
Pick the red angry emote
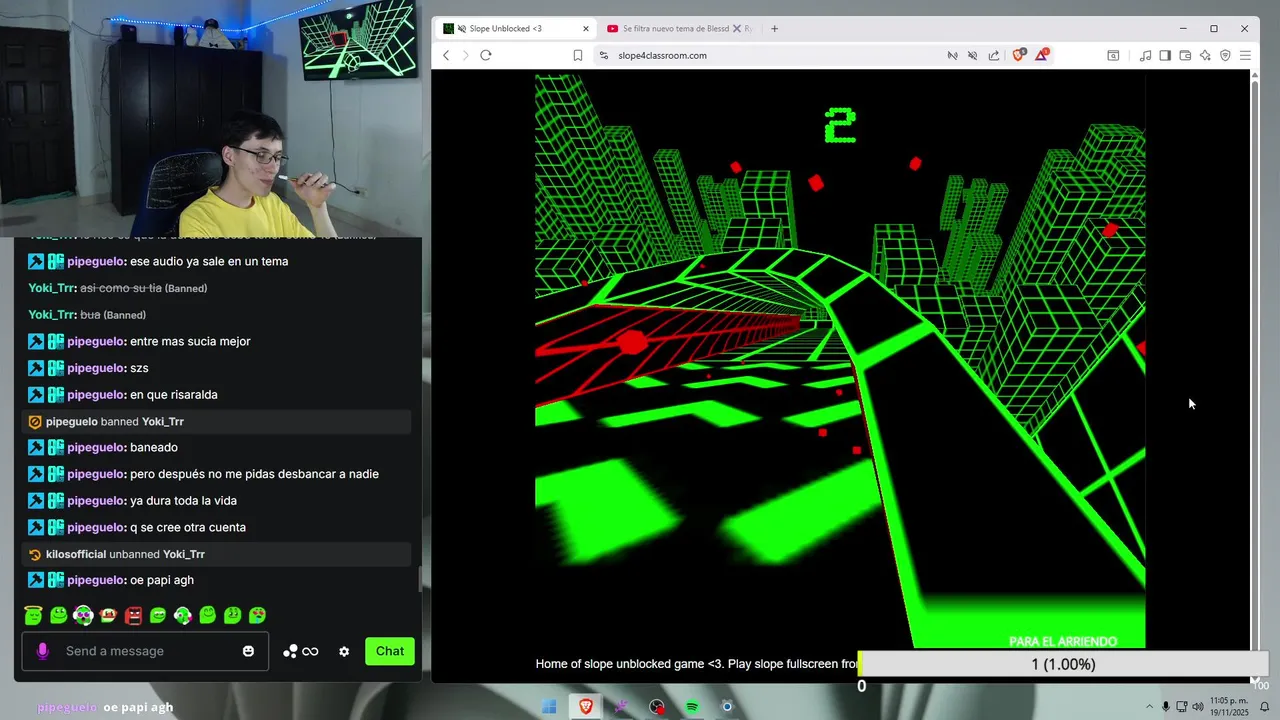click(x=133, y=615)
